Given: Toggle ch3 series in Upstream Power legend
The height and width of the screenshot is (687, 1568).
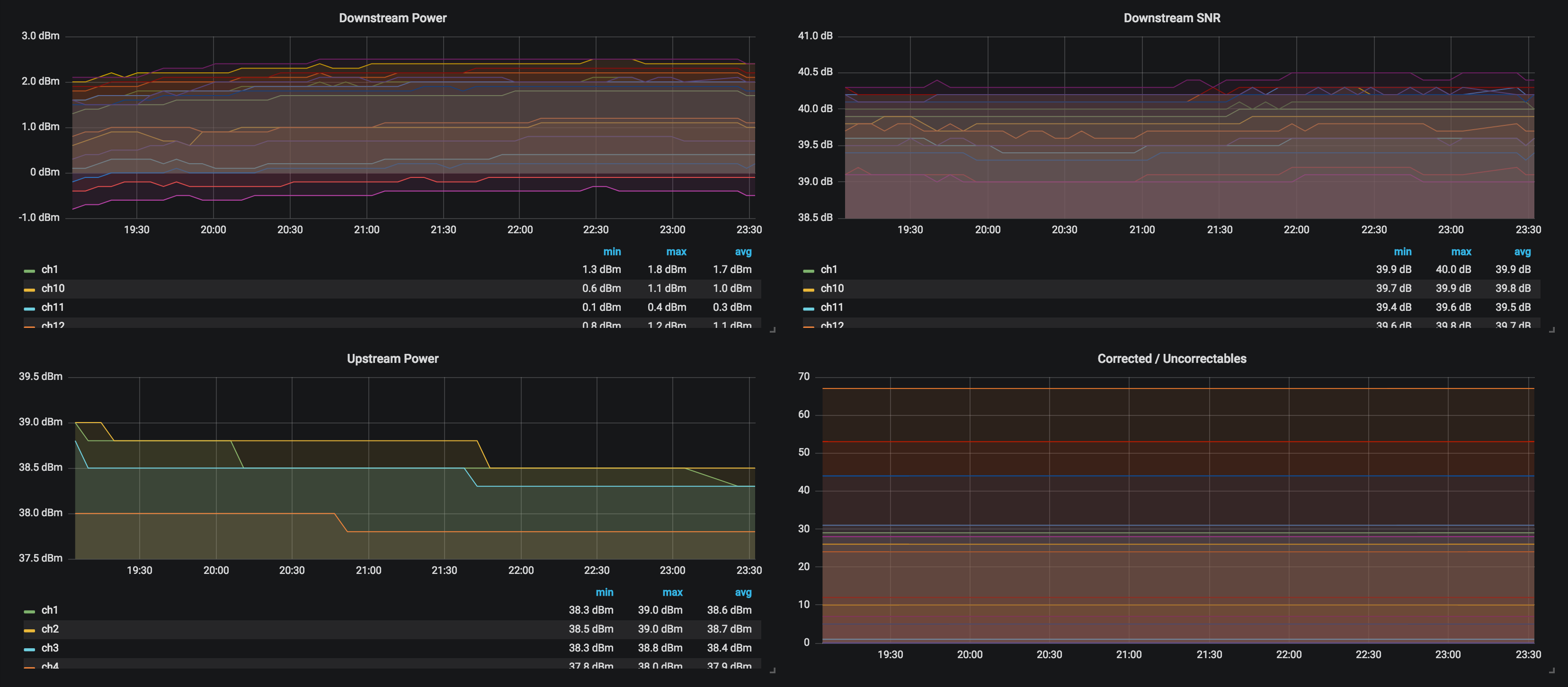Looking at the screenshot, I should click(50, 648).
